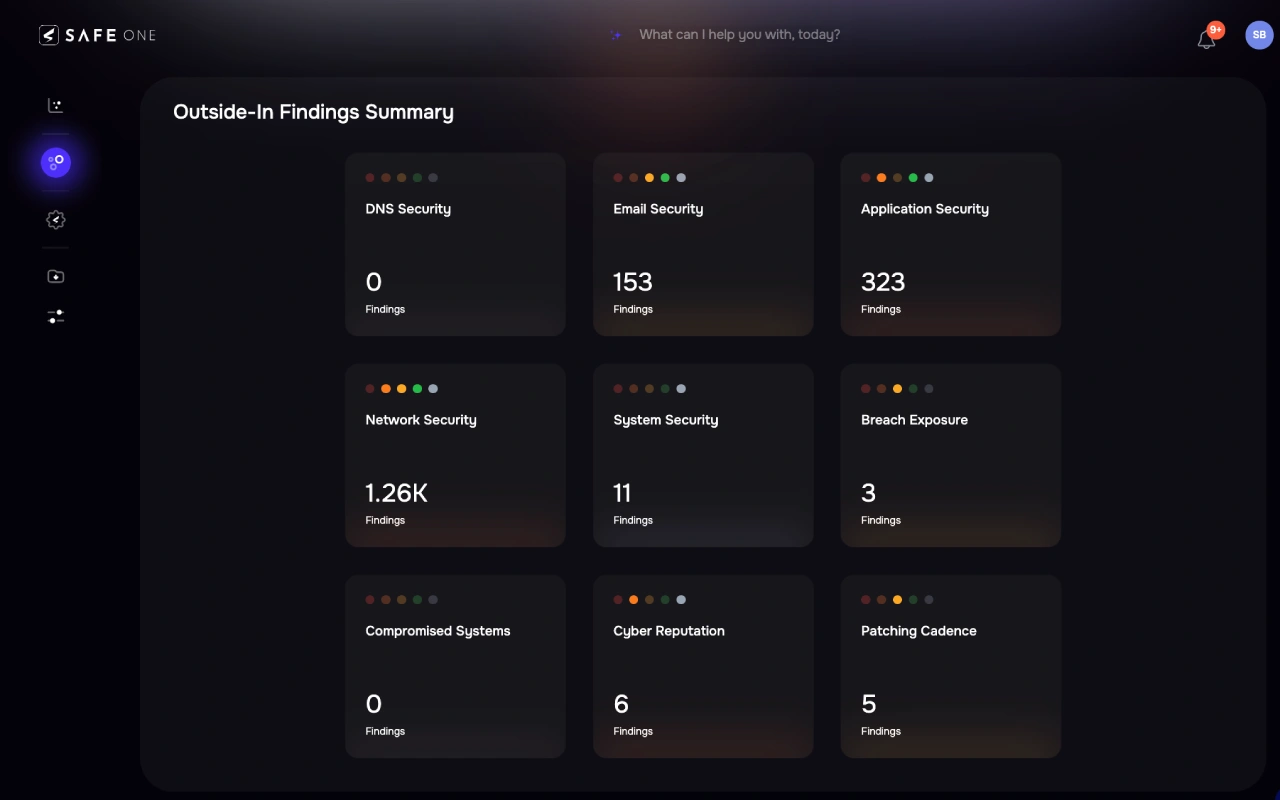The image size is (1280, 800).
Task: Click the sparkle icon beside search prompt
Action: tap(617, 35)
